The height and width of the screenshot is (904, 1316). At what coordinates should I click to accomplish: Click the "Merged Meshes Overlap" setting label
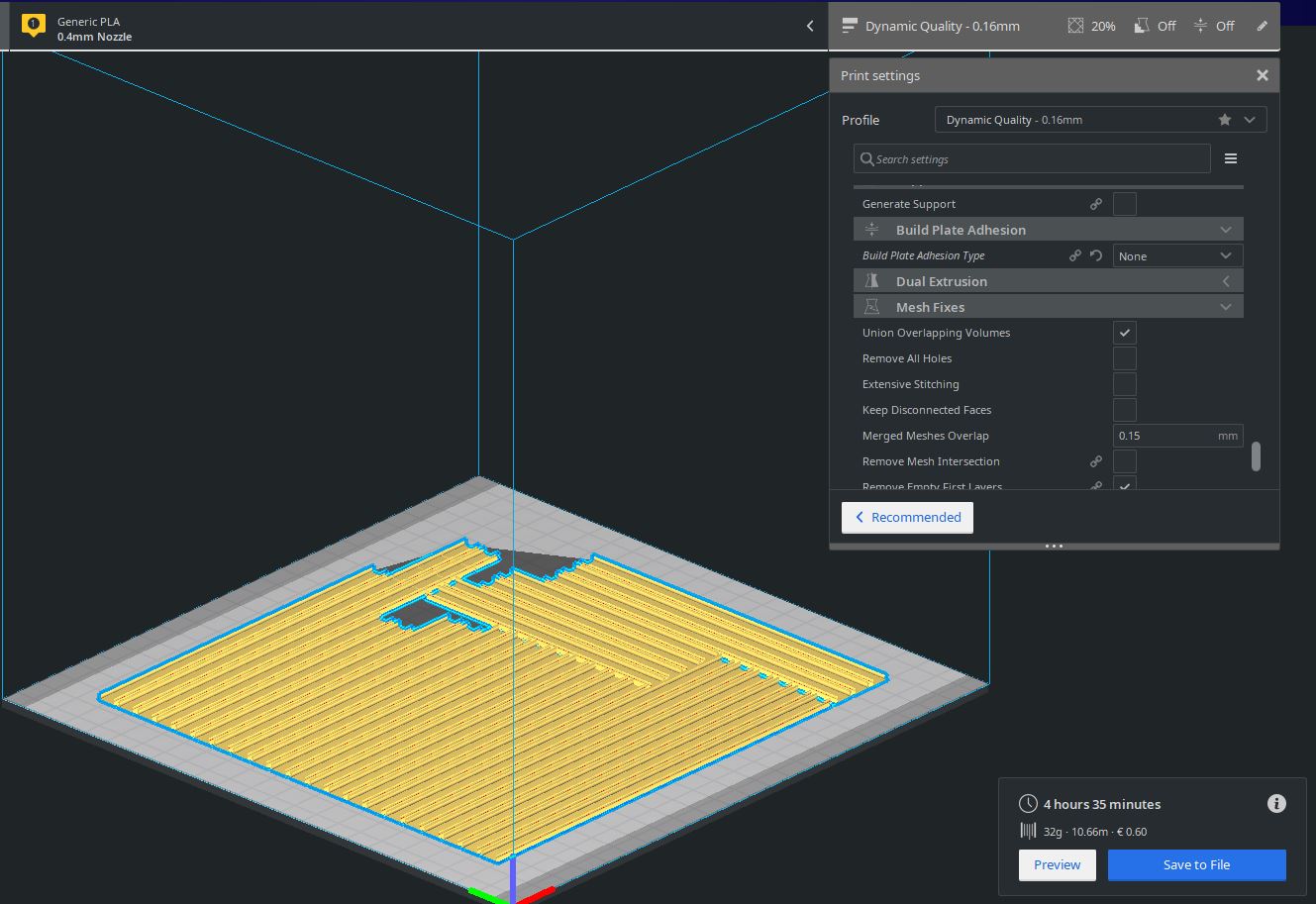926,436
